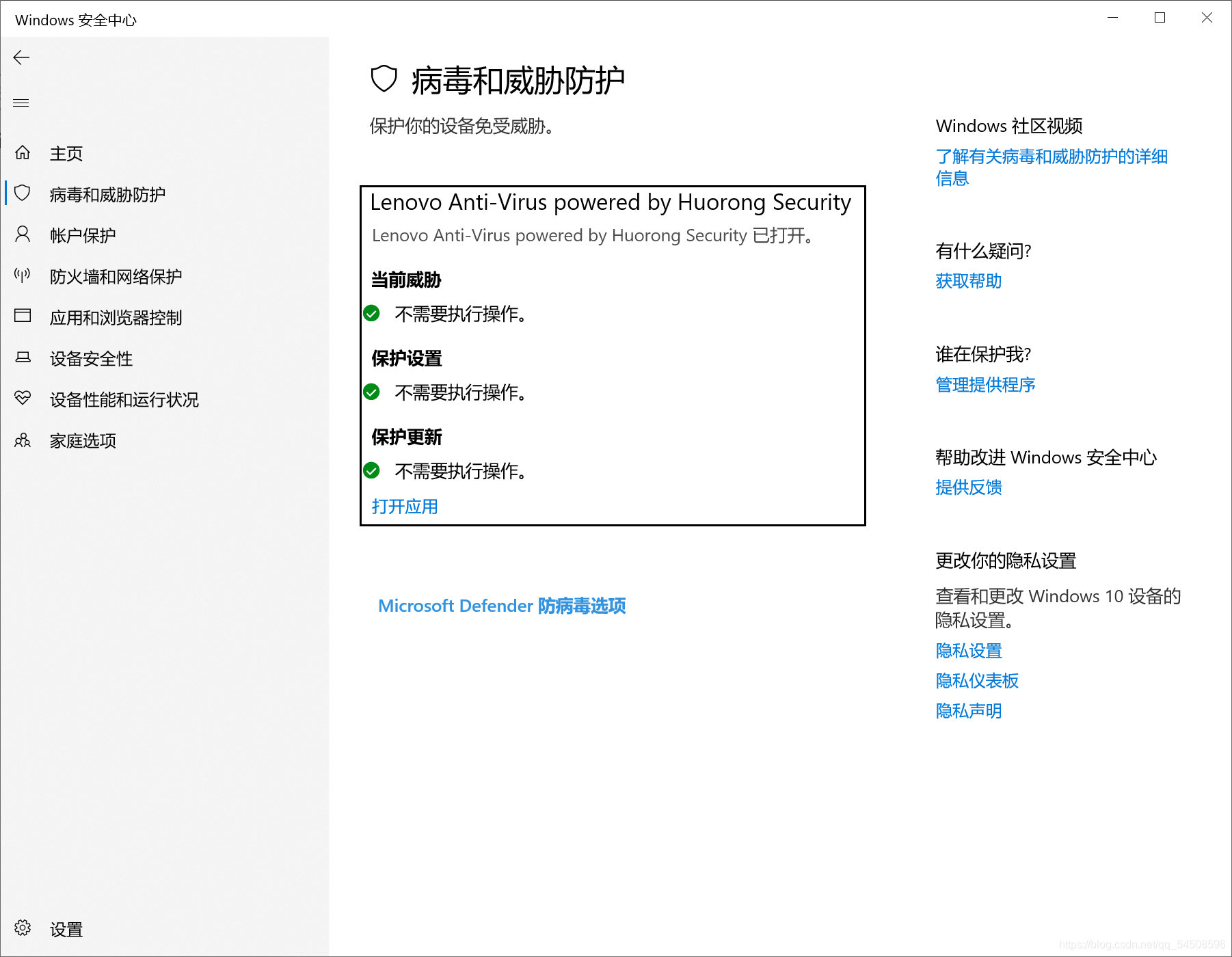Close the Windows 安全中心 window
The height and width of the screenshot is (957, 1232).
tap(1207, 18)
